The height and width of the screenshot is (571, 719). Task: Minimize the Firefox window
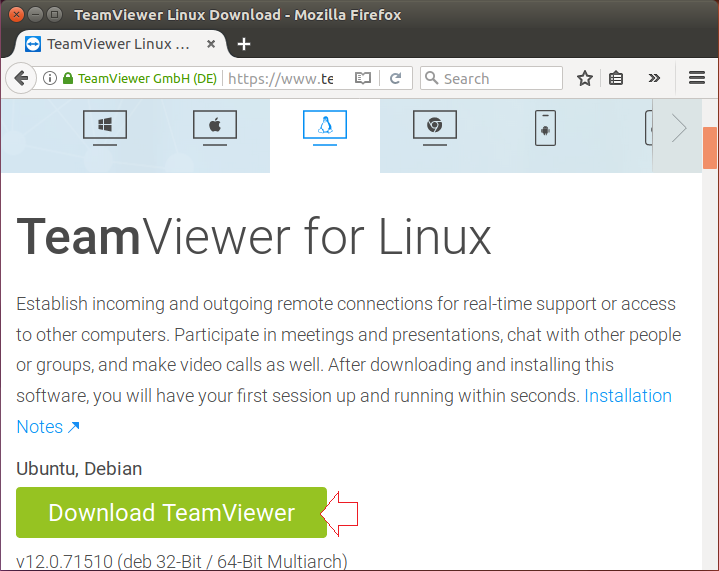tap(35, 15)
